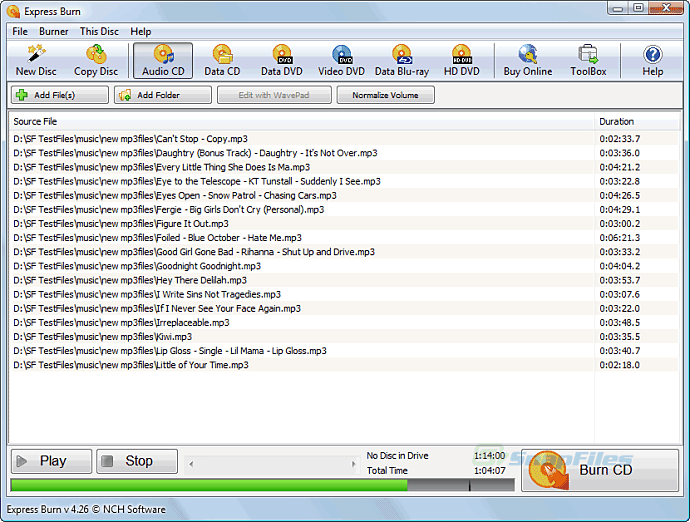This screenshot has width=690, height=522.
Task: Select the "Snow Patrol - Chasing Cars.mp3" row
Action: [x=344, y=195]
